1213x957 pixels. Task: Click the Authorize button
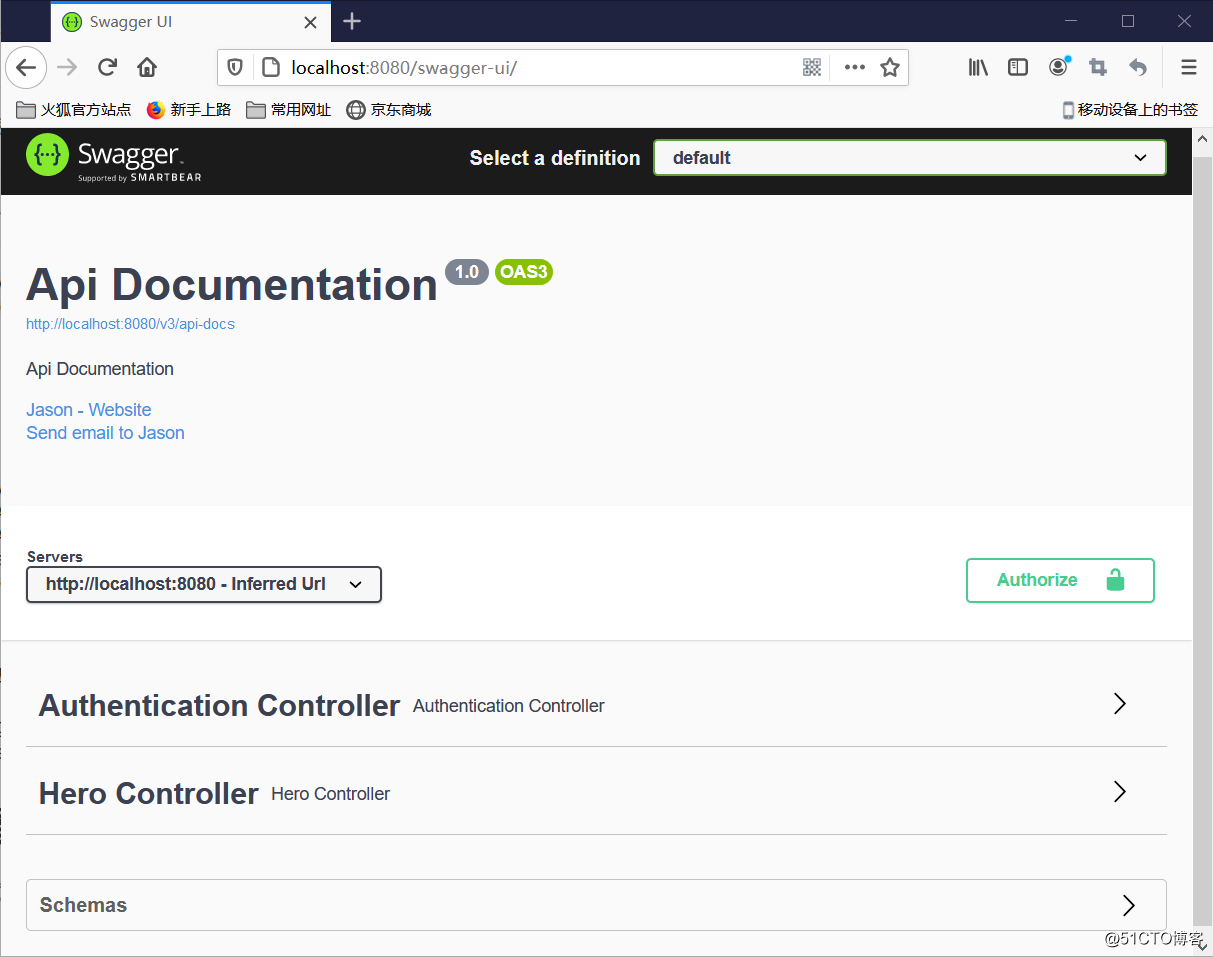[1060, 581]
